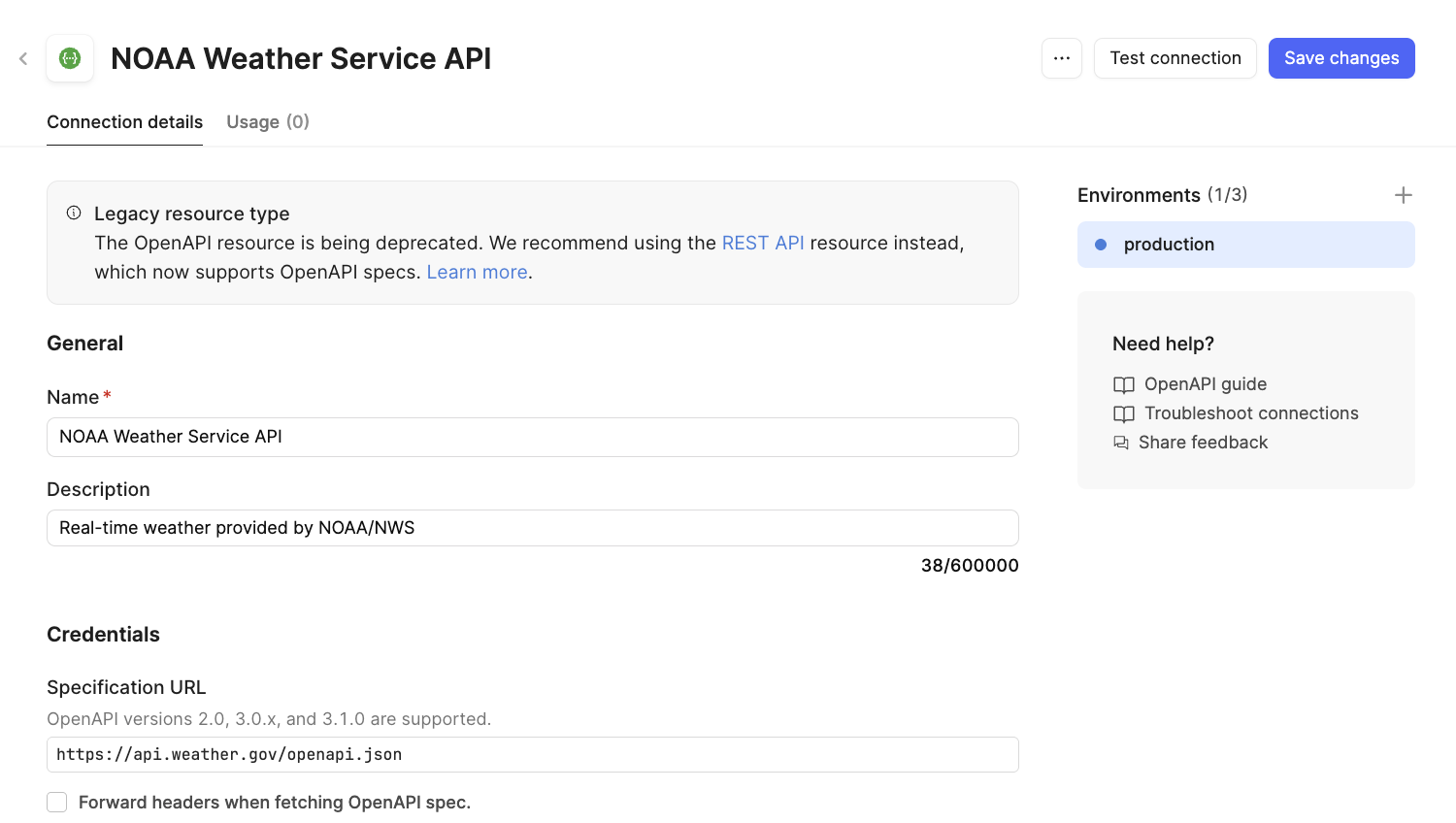Navigate back with the chevron icon
Image resolution: width=1456 pixels, height=823 pixels.
point(22,58)
